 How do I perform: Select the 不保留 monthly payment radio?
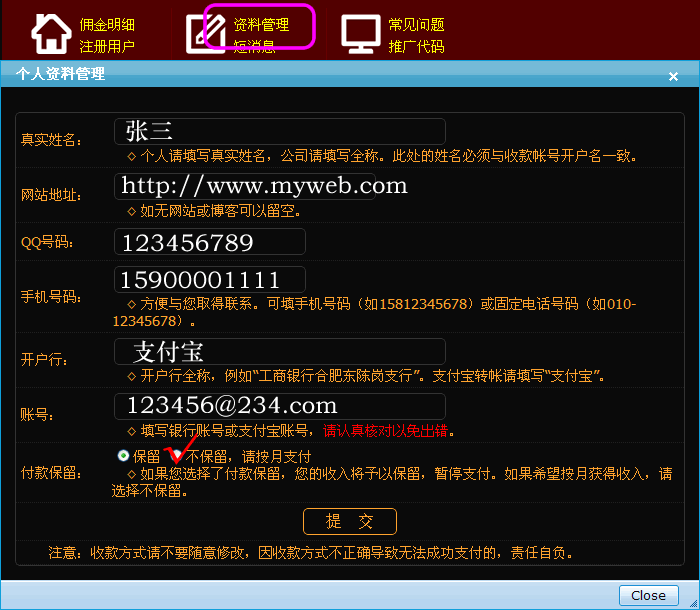[176, 455]
